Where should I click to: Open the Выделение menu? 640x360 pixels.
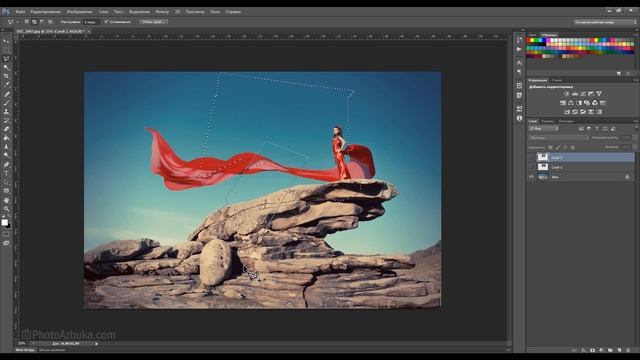139,12
